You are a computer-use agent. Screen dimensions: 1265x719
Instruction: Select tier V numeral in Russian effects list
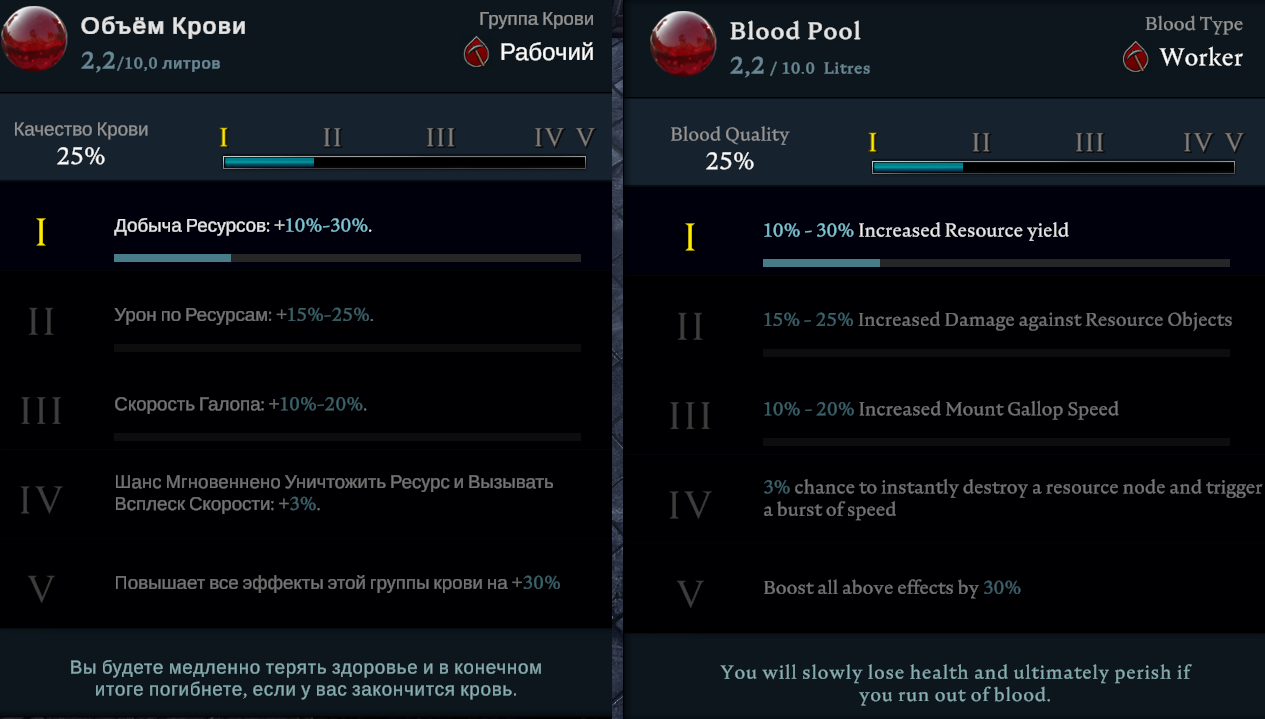(x=41, y=588)
